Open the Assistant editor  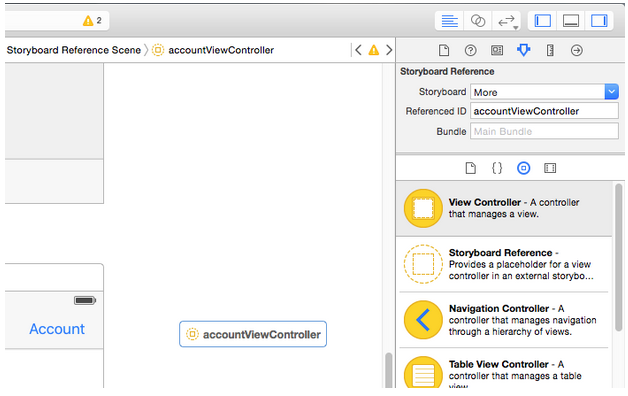point(477,21)
